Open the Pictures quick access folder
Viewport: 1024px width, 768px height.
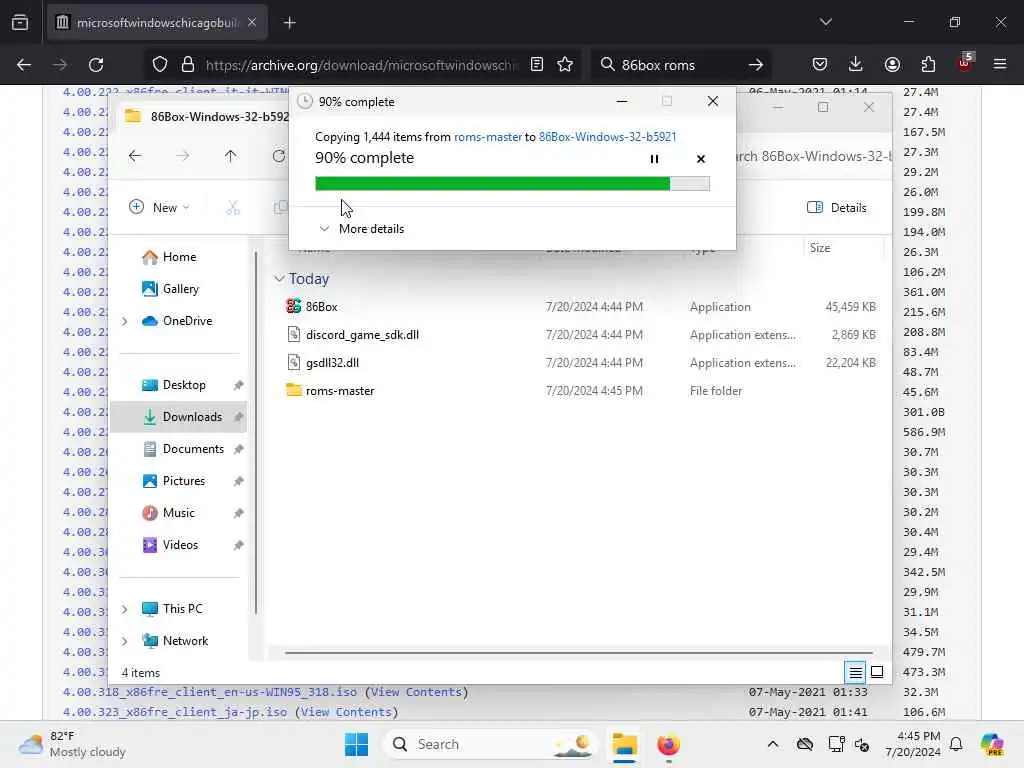click(184, 481)
